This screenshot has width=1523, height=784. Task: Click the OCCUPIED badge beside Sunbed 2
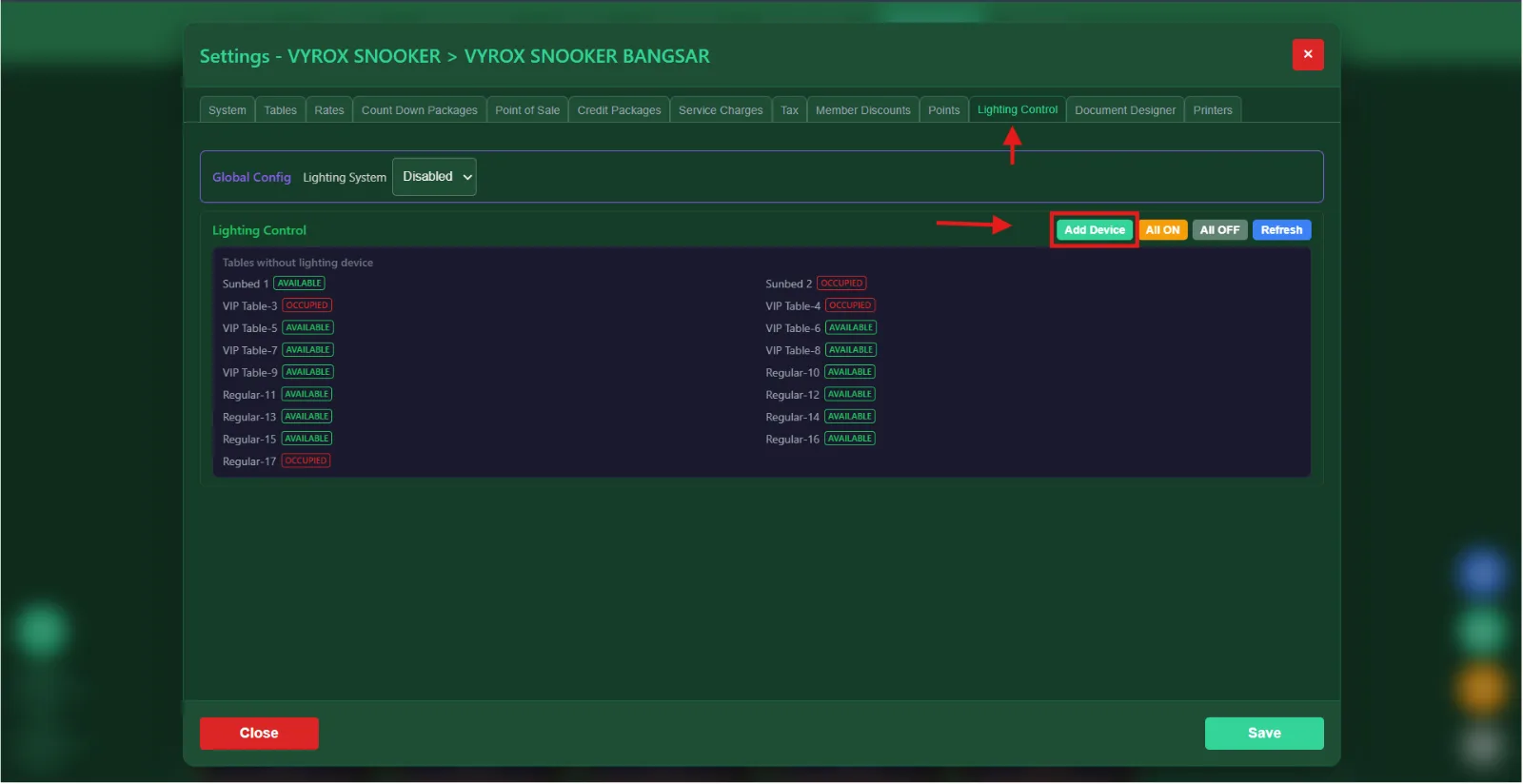click(841, 284)
